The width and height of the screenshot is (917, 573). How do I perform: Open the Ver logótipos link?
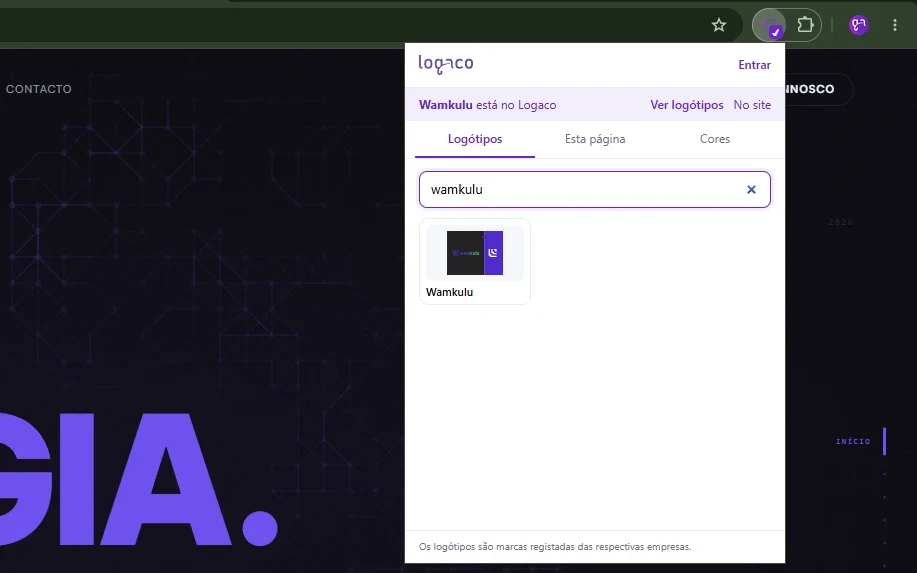[687, 105]
